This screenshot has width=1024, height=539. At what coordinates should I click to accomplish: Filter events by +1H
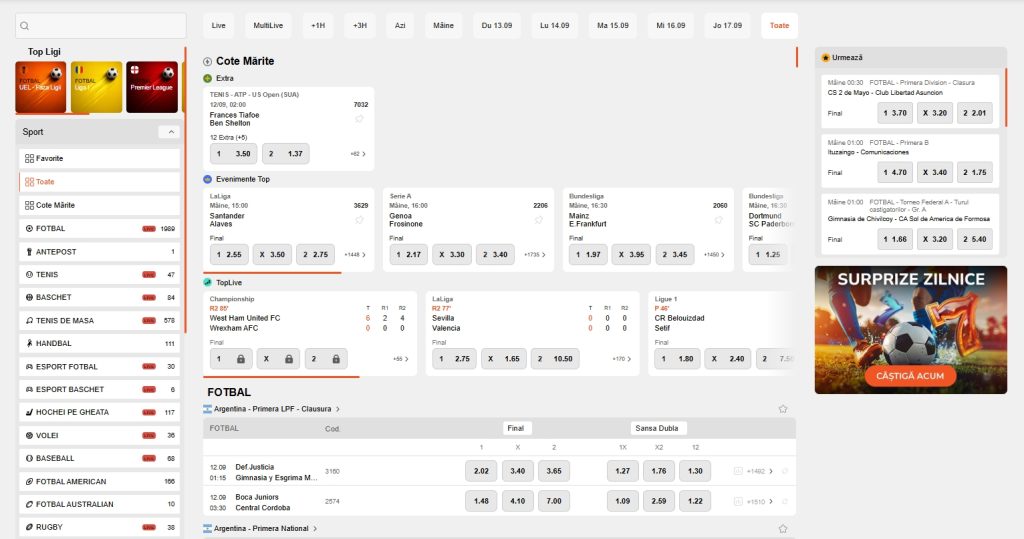coord(318,25)
